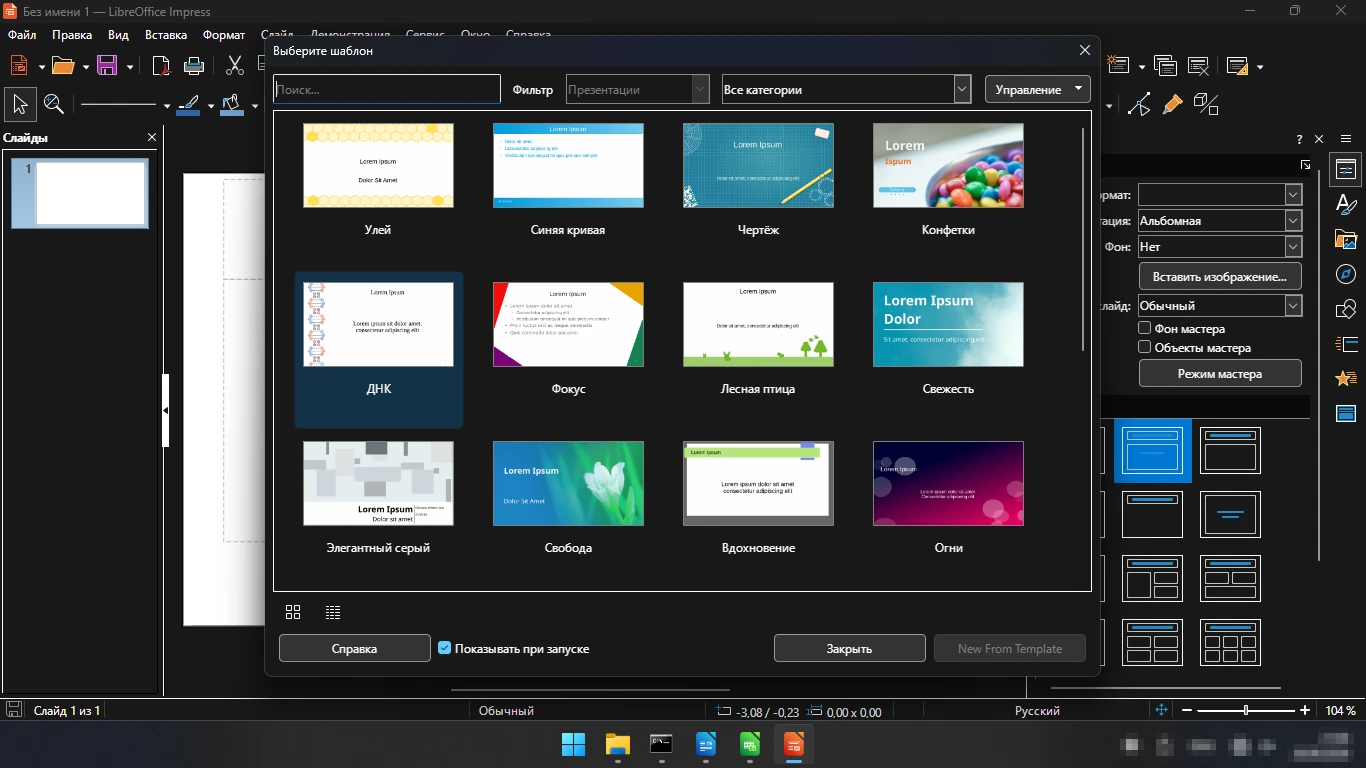1366x768 pixels.
Task: Click the Print toolbar icon
Action: (x=194, y=66)
